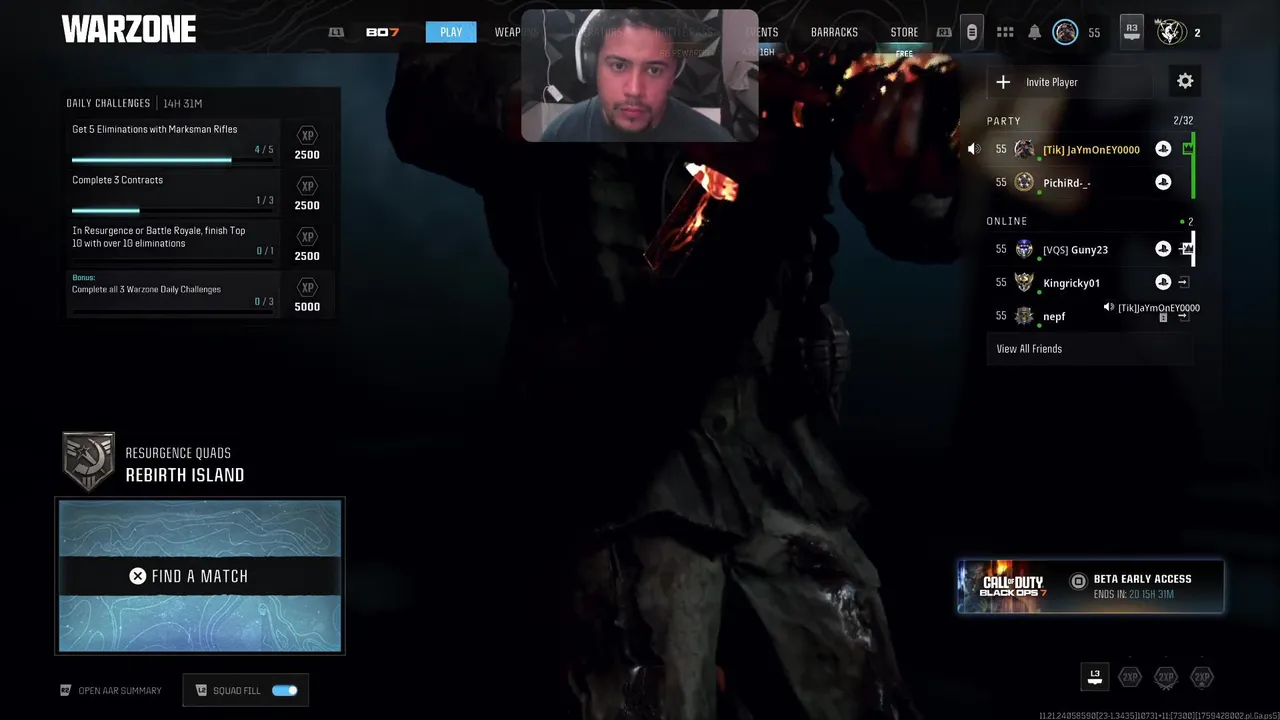Image resolution: width=1280 pixels, height=720 pixels.
Task: Select party member PichiRd-_-
Action: (x=1090, y=182)
